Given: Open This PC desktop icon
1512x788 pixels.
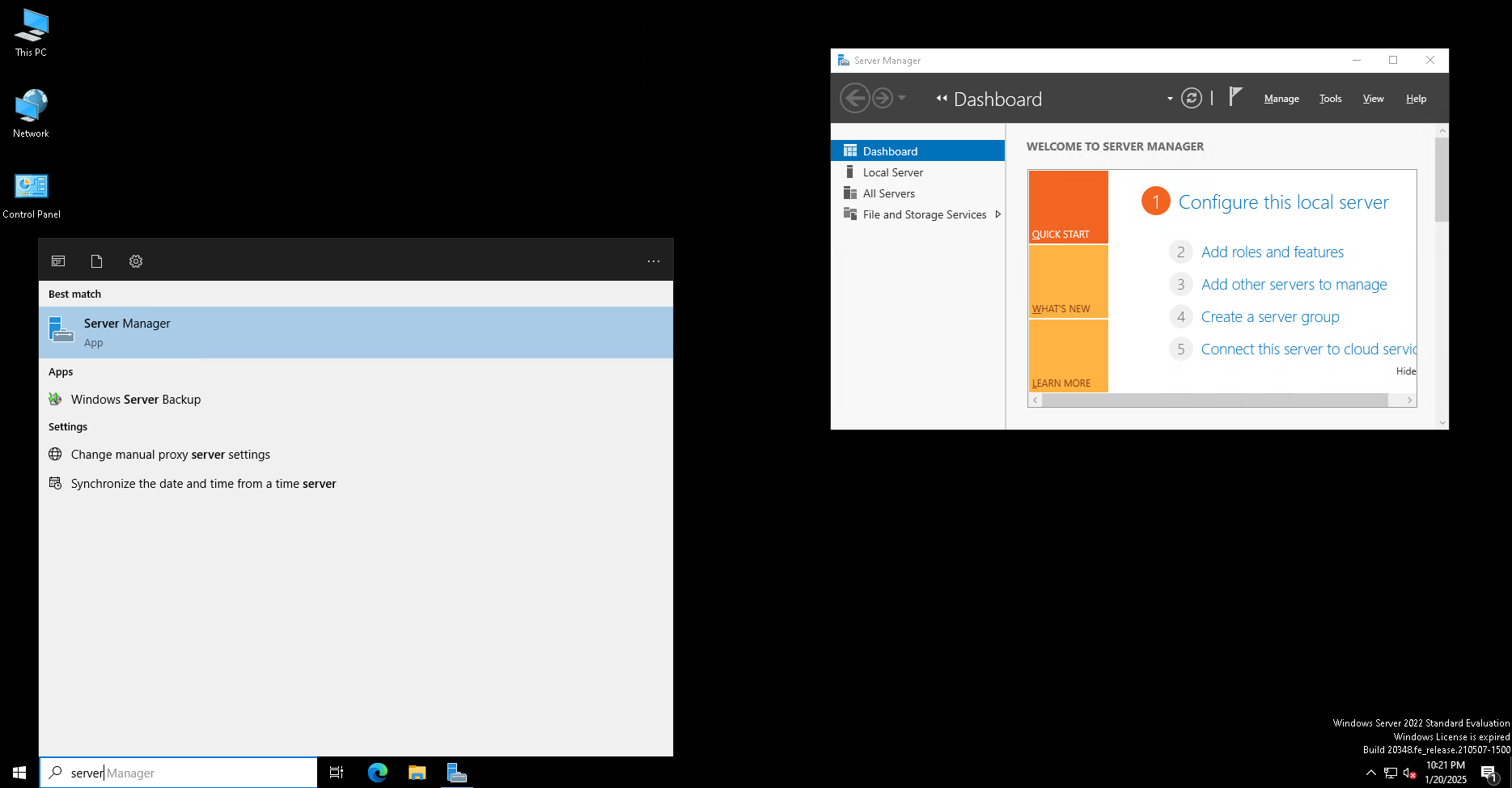Looking at the screenshot, I should 31,33.
